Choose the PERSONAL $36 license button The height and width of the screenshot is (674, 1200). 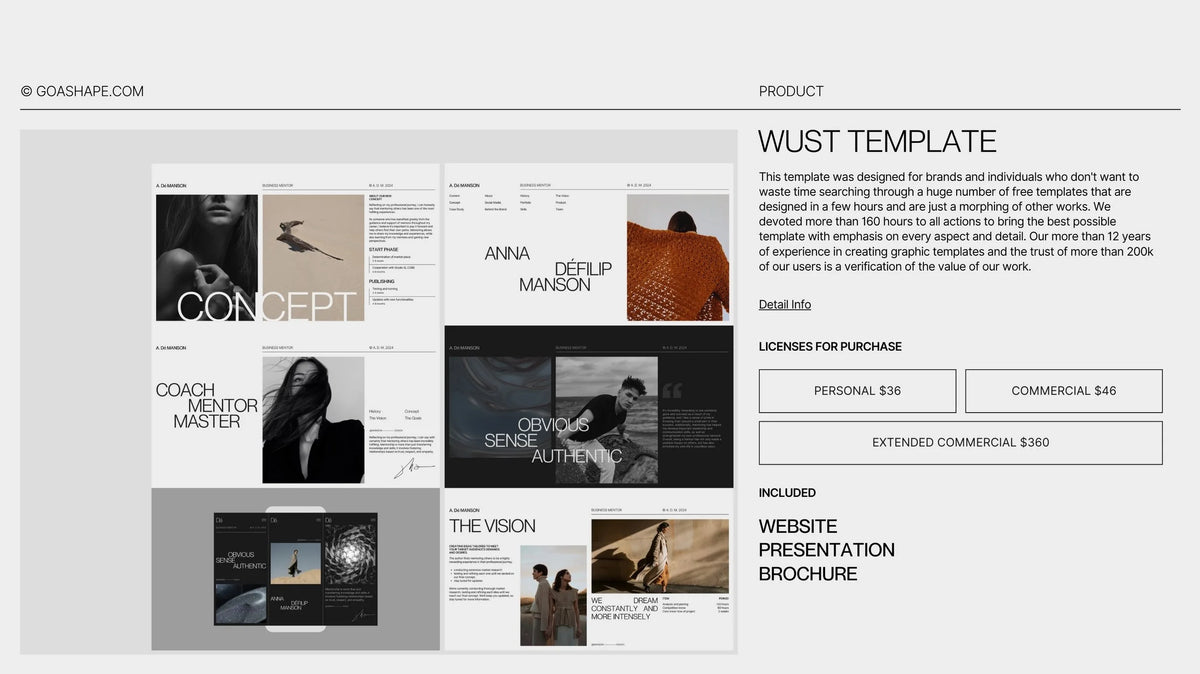coord(857,391)
